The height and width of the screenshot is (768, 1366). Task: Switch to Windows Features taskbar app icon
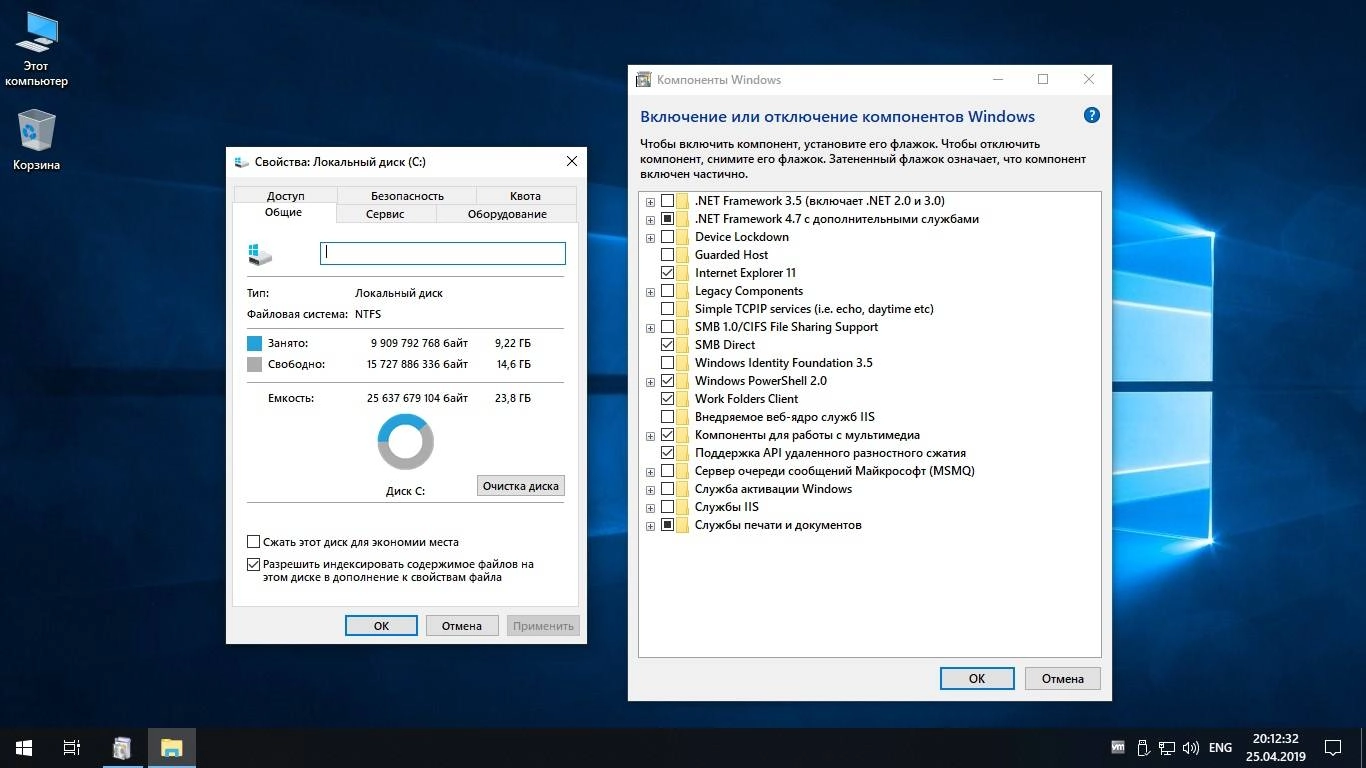point(122,747)
